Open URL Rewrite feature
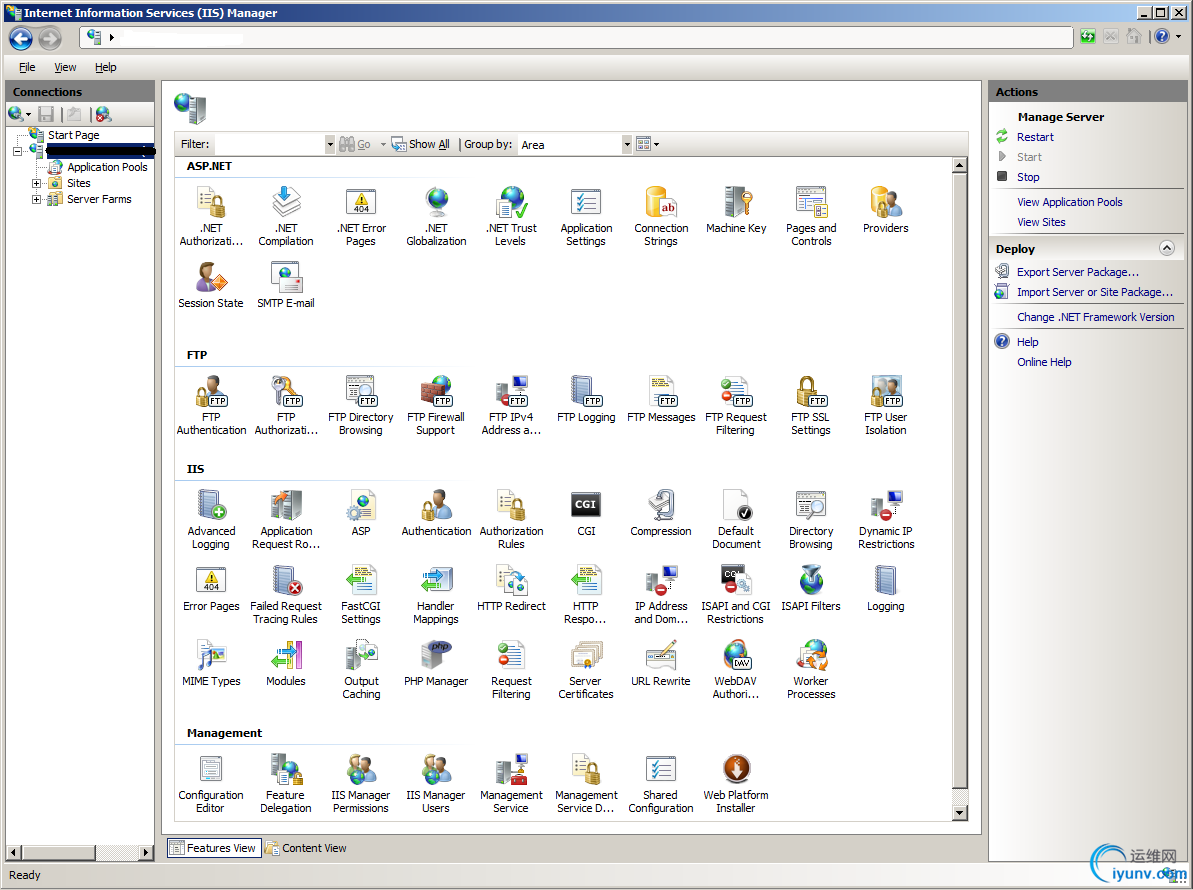This screenshot has height=890, width=1193. [x=660, y=663]
